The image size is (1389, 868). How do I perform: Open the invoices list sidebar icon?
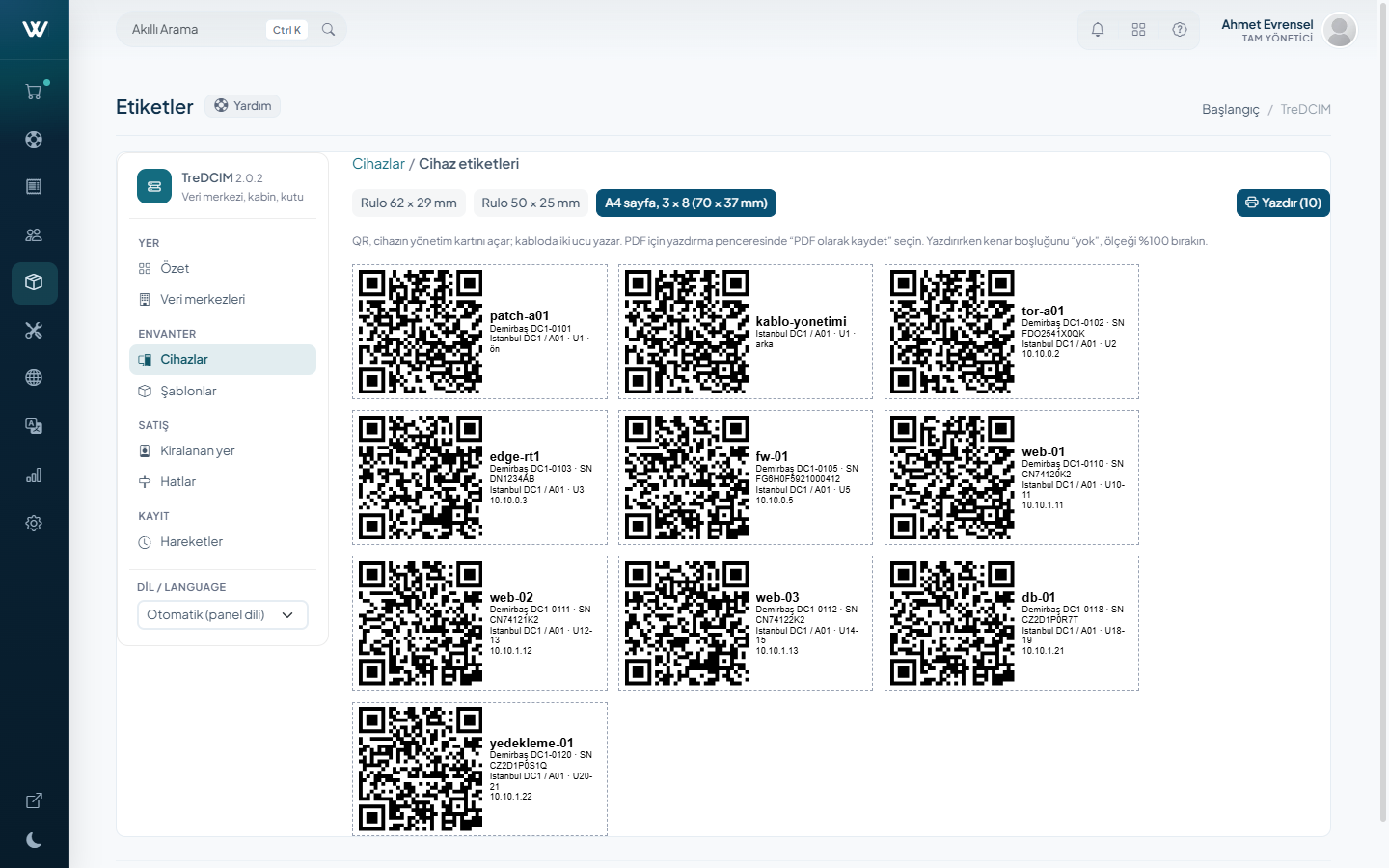(34, 186)
